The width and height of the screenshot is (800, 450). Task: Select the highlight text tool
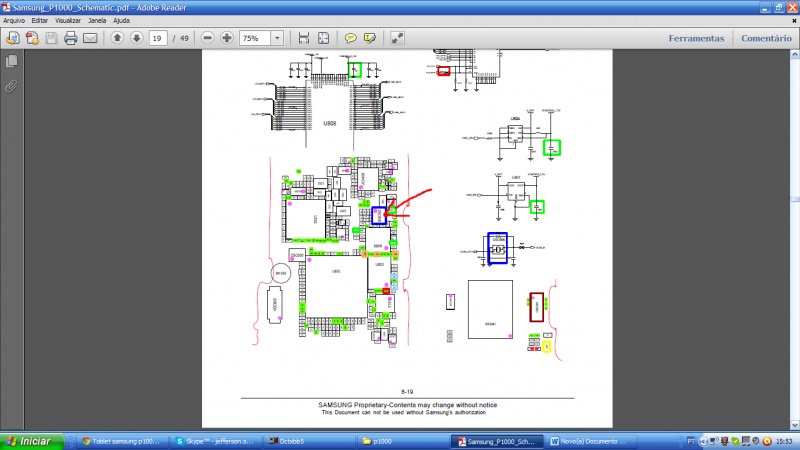pos(370,38)
